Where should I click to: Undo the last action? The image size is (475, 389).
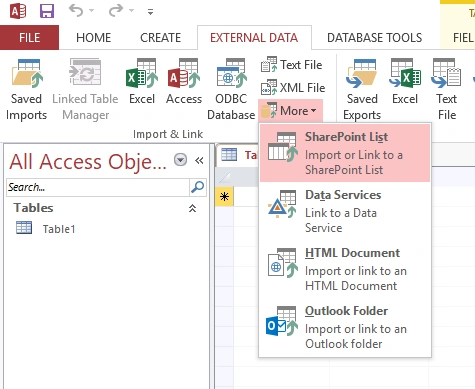(76, 11)
